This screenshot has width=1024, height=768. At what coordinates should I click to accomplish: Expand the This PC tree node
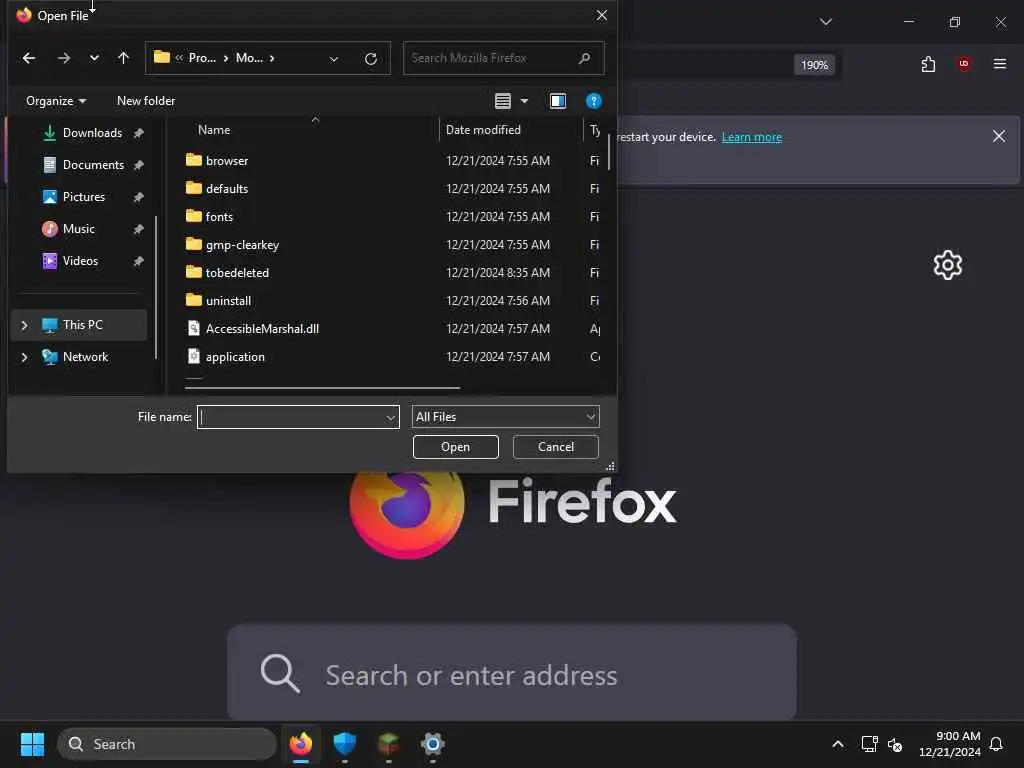tap(24, 325)
